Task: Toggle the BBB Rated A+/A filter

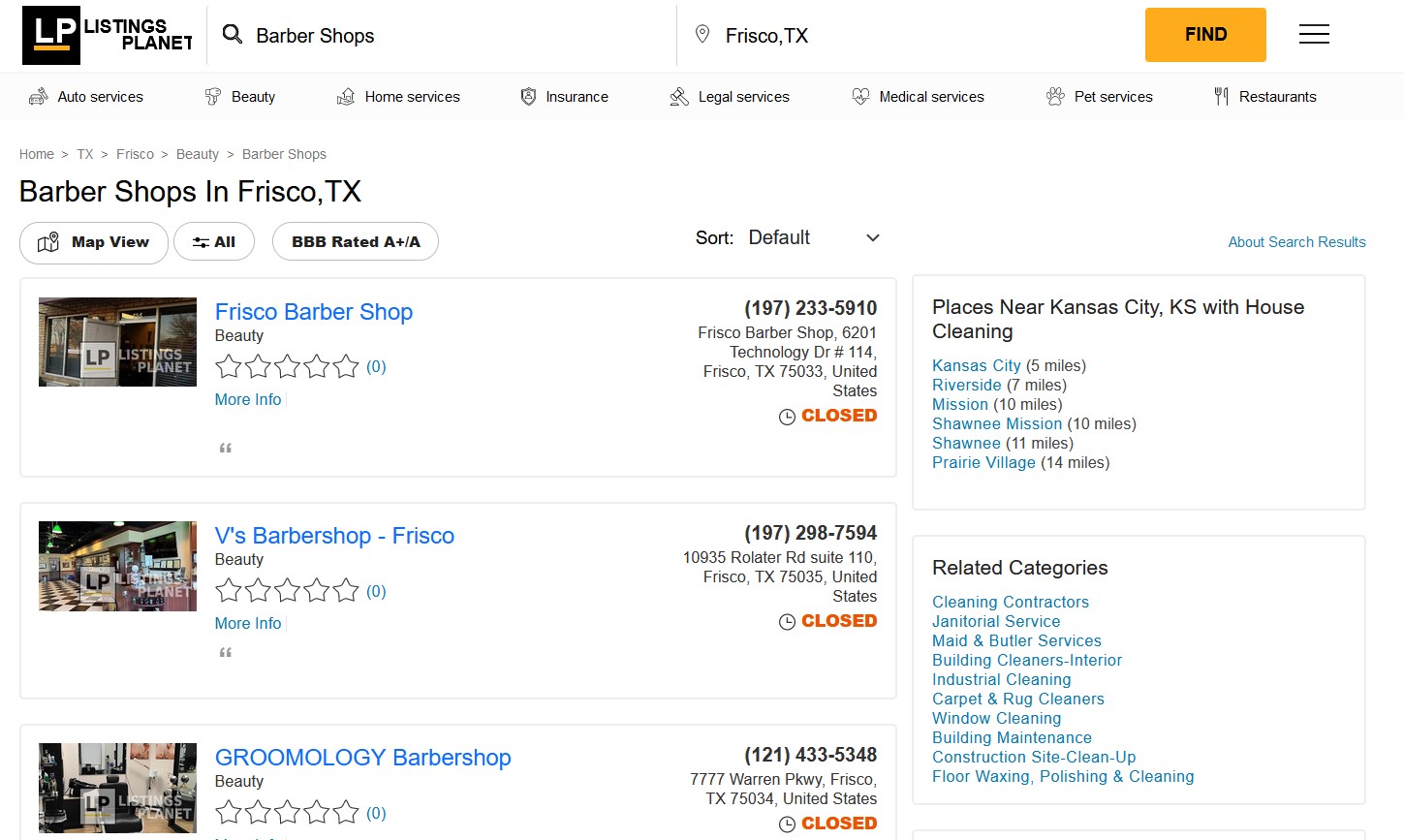Action: point(356,242)
